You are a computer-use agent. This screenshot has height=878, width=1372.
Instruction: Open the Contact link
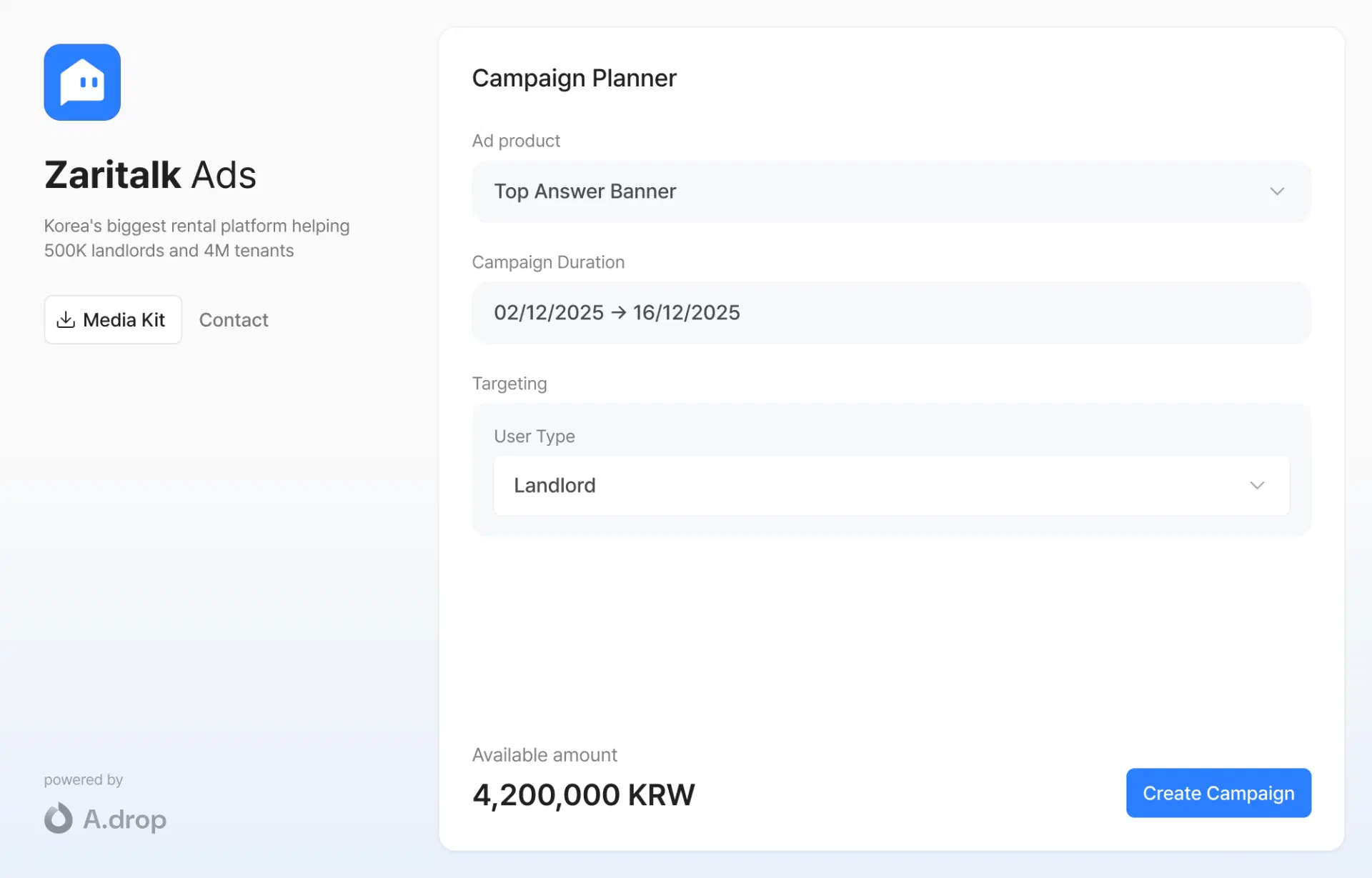(234, 320)
